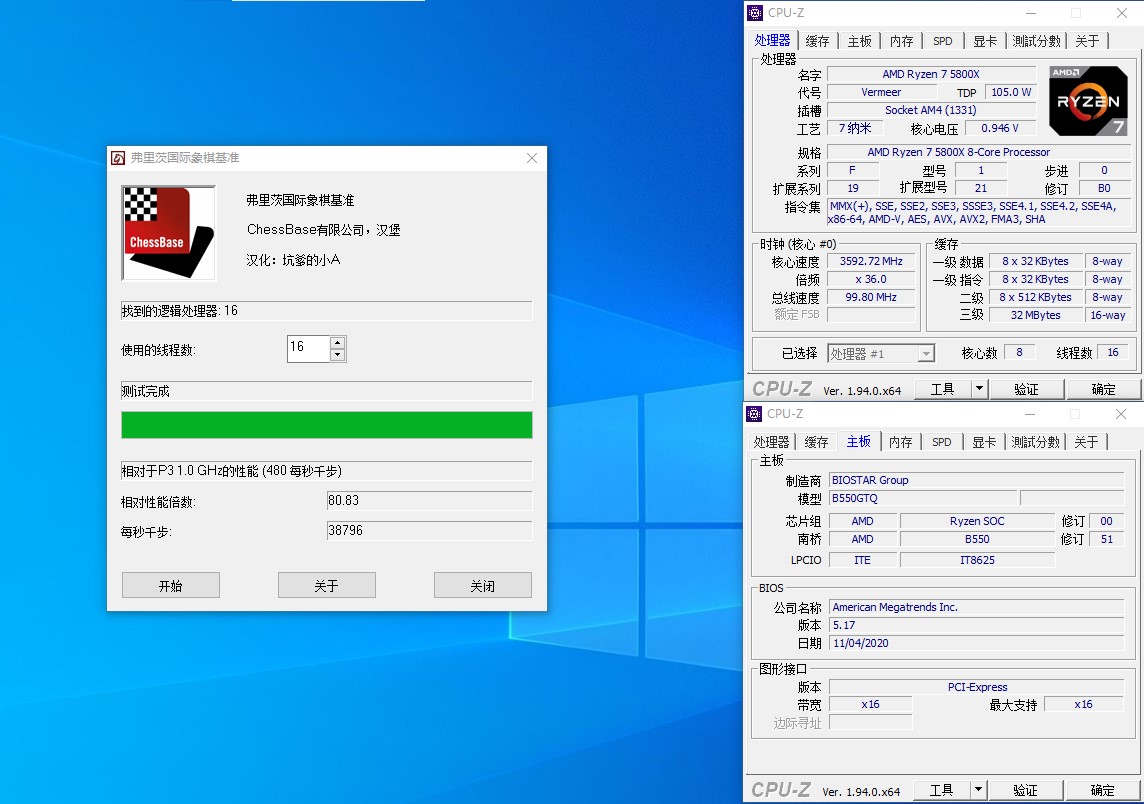Click the x 36.0 multiplier value
Viewport: 1144px width, 804px height.
pyautogui.click(x=871, y=279)
